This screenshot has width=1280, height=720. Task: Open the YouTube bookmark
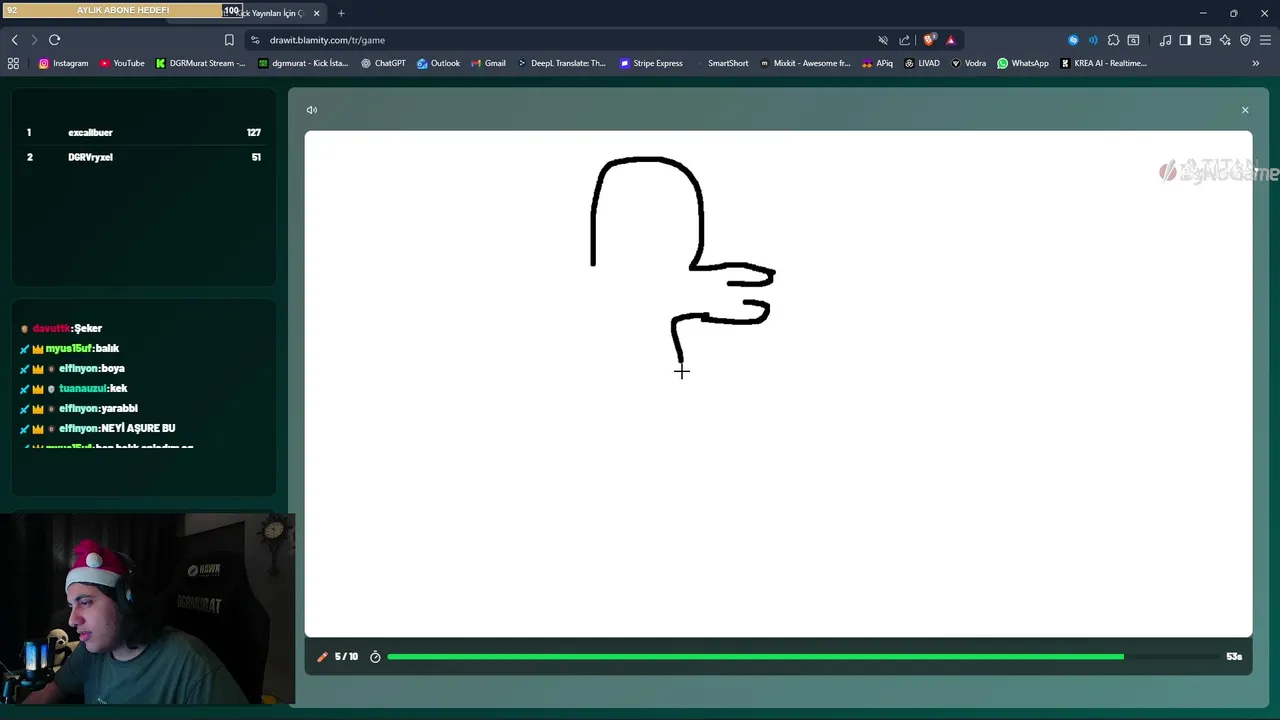tap(122, 63)
